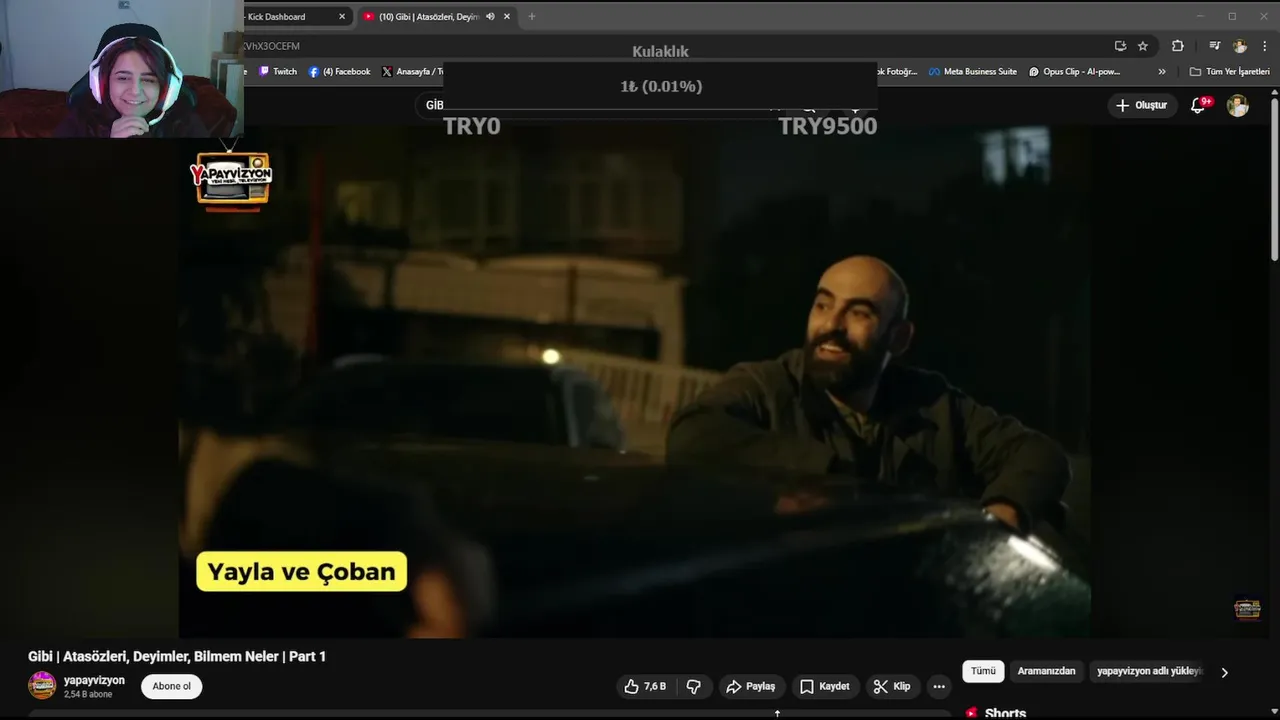The width and height of the screenshot is (1280, 720).
Task: Subscribe with the Abone ol button
Action: (171, 686)
